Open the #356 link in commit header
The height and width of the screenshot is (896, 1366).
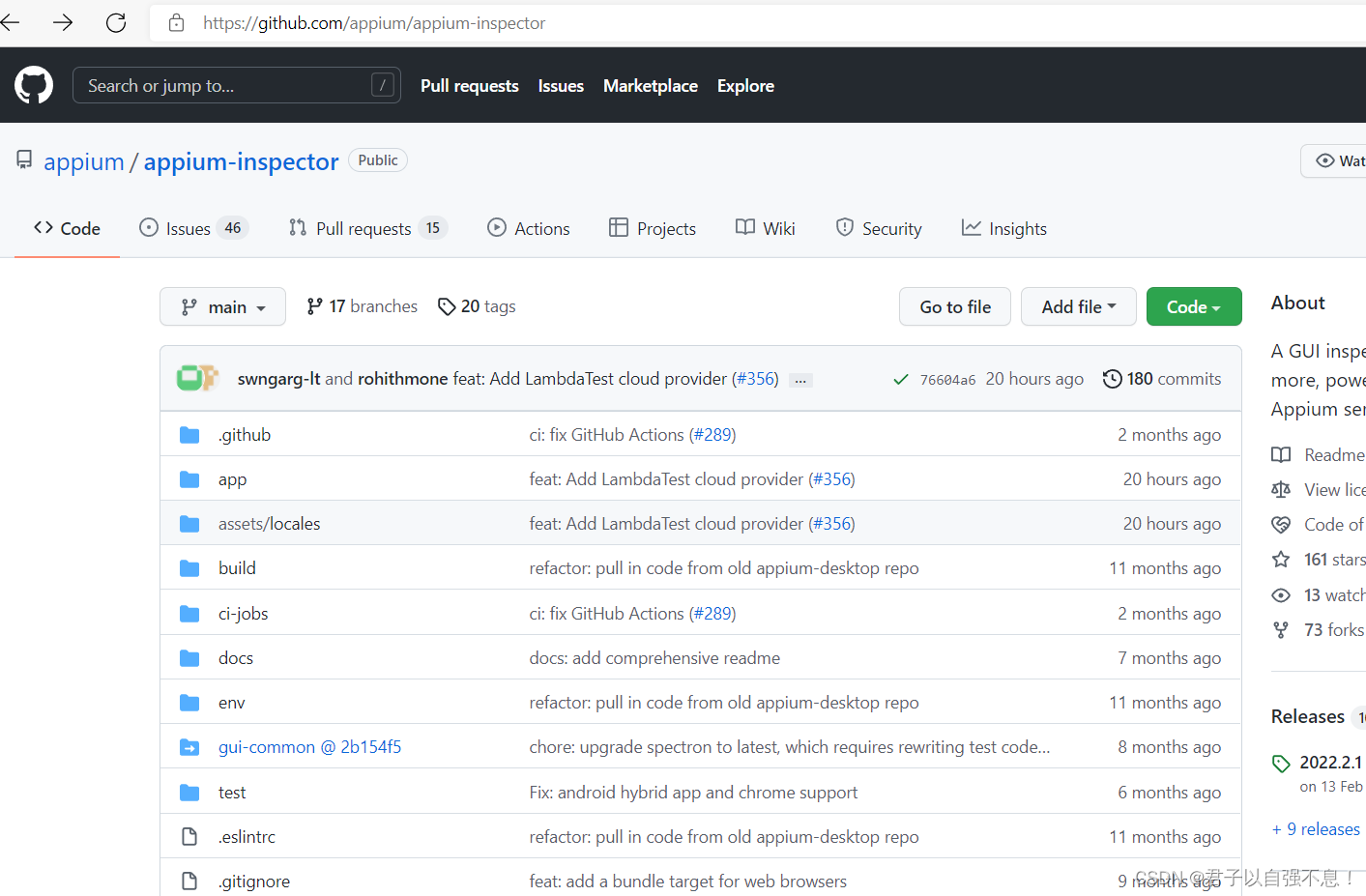[x=755, y=379]
